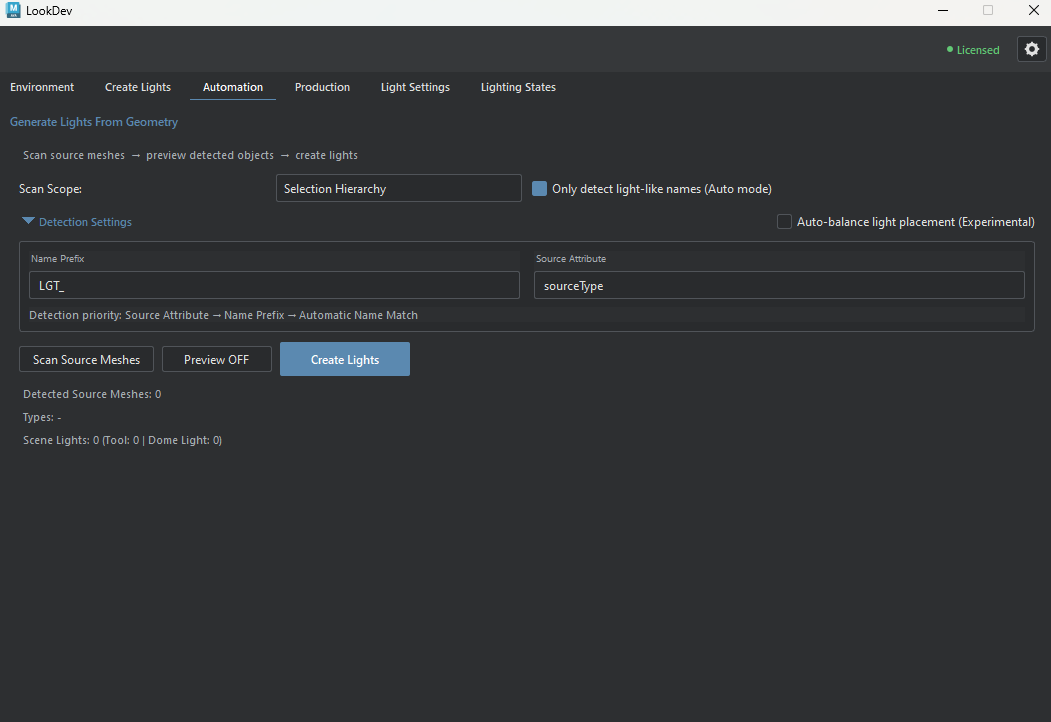Click the Detected Source Meshes: 0 text
Image resolution: width=1051 pixels, height=722 pixels.
92,394
